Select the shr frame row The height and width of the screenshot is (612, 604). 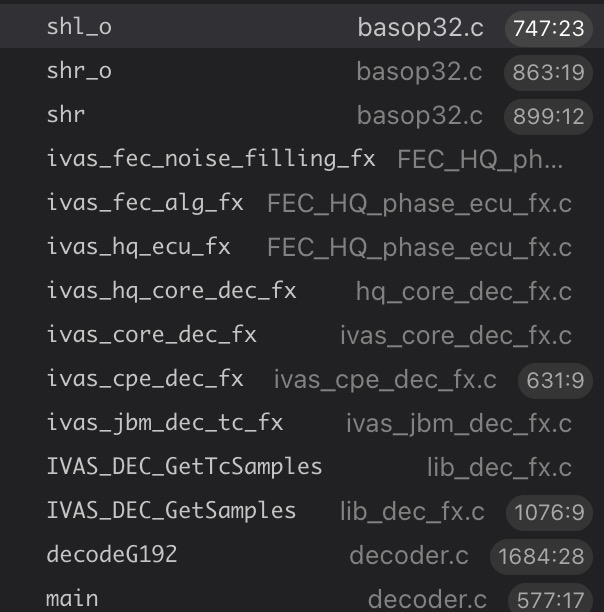coord(66,115)
